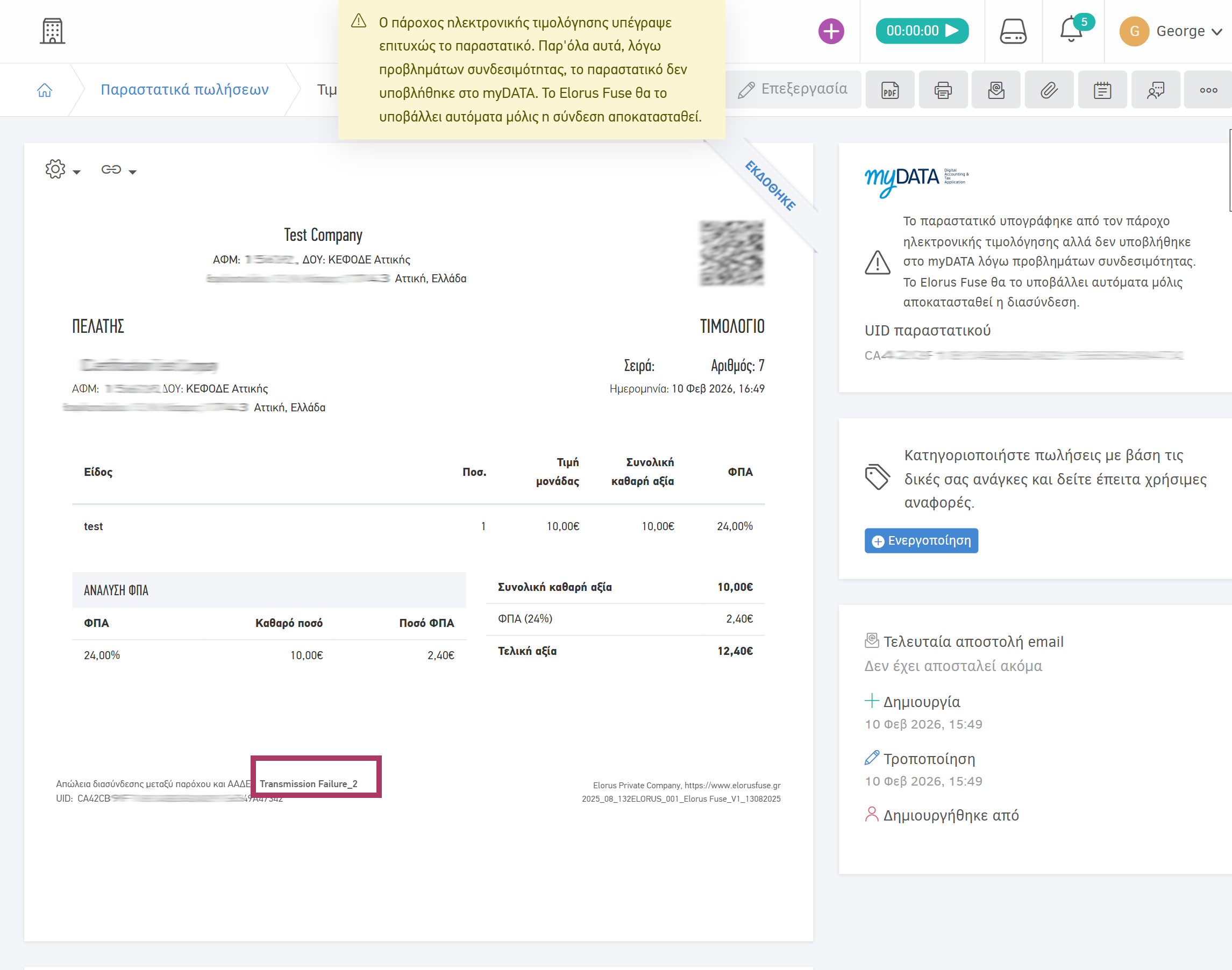Click the Επεξεργασία edit button
Viewport: 1232px width, 970px height.
793,89
